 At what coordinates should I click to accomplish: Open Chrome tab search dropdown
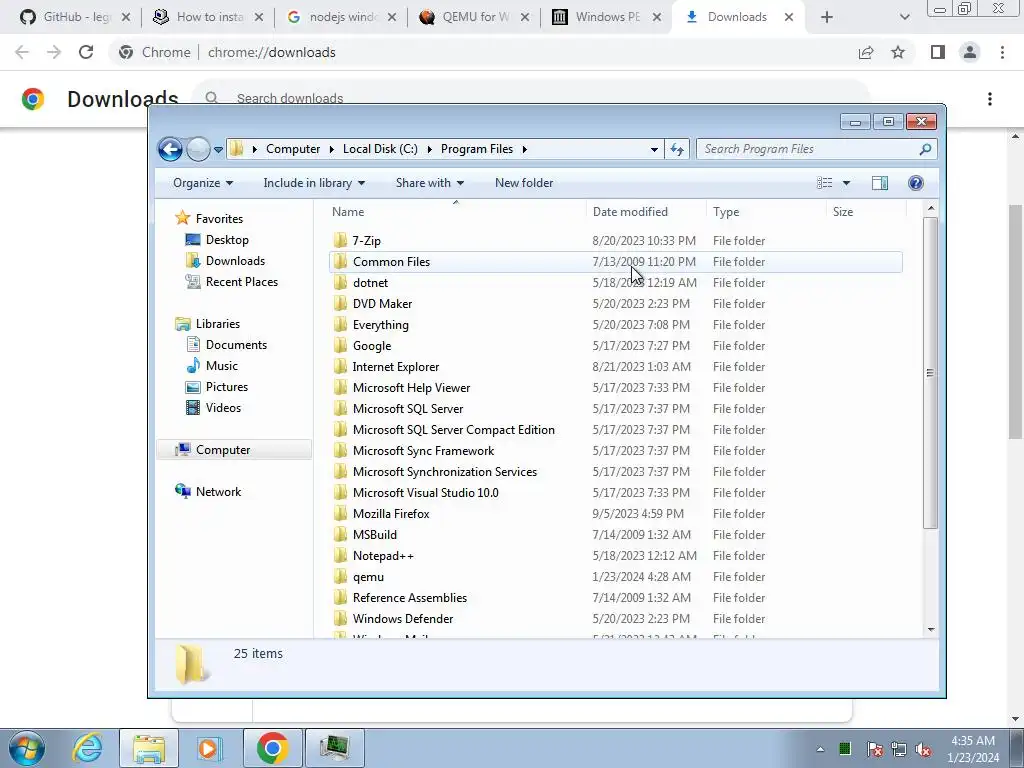pyautogui.click(x=904, y=17)
